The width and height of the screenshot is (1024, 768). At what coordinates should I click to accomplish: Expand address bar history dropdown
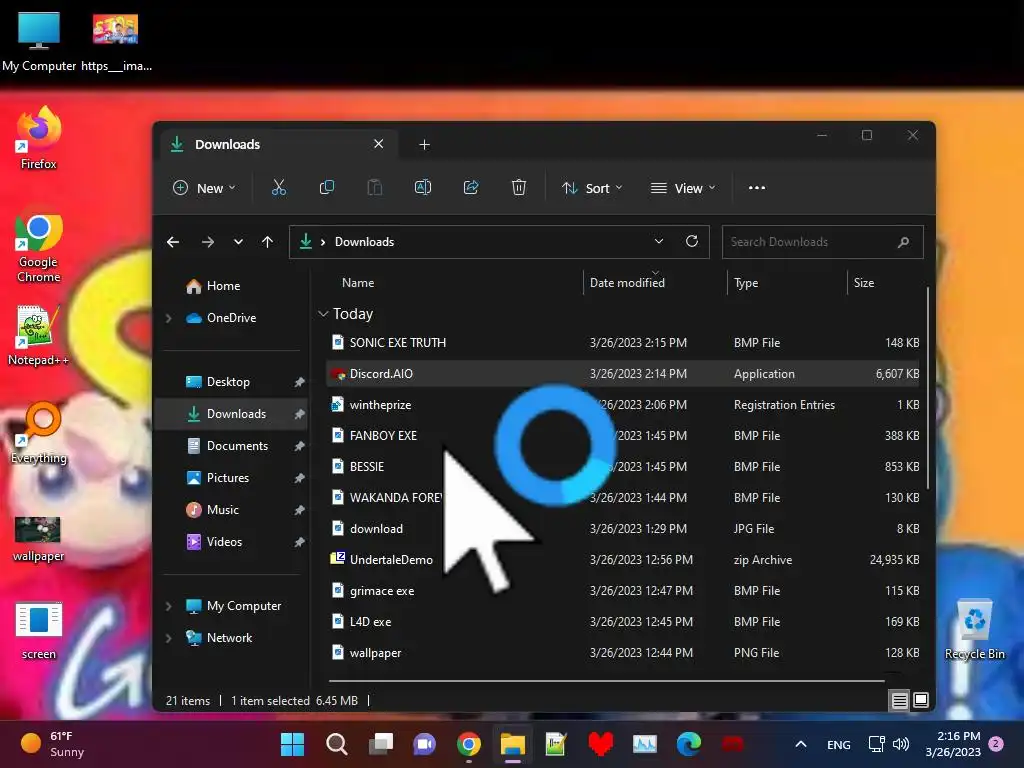point(659,242)
